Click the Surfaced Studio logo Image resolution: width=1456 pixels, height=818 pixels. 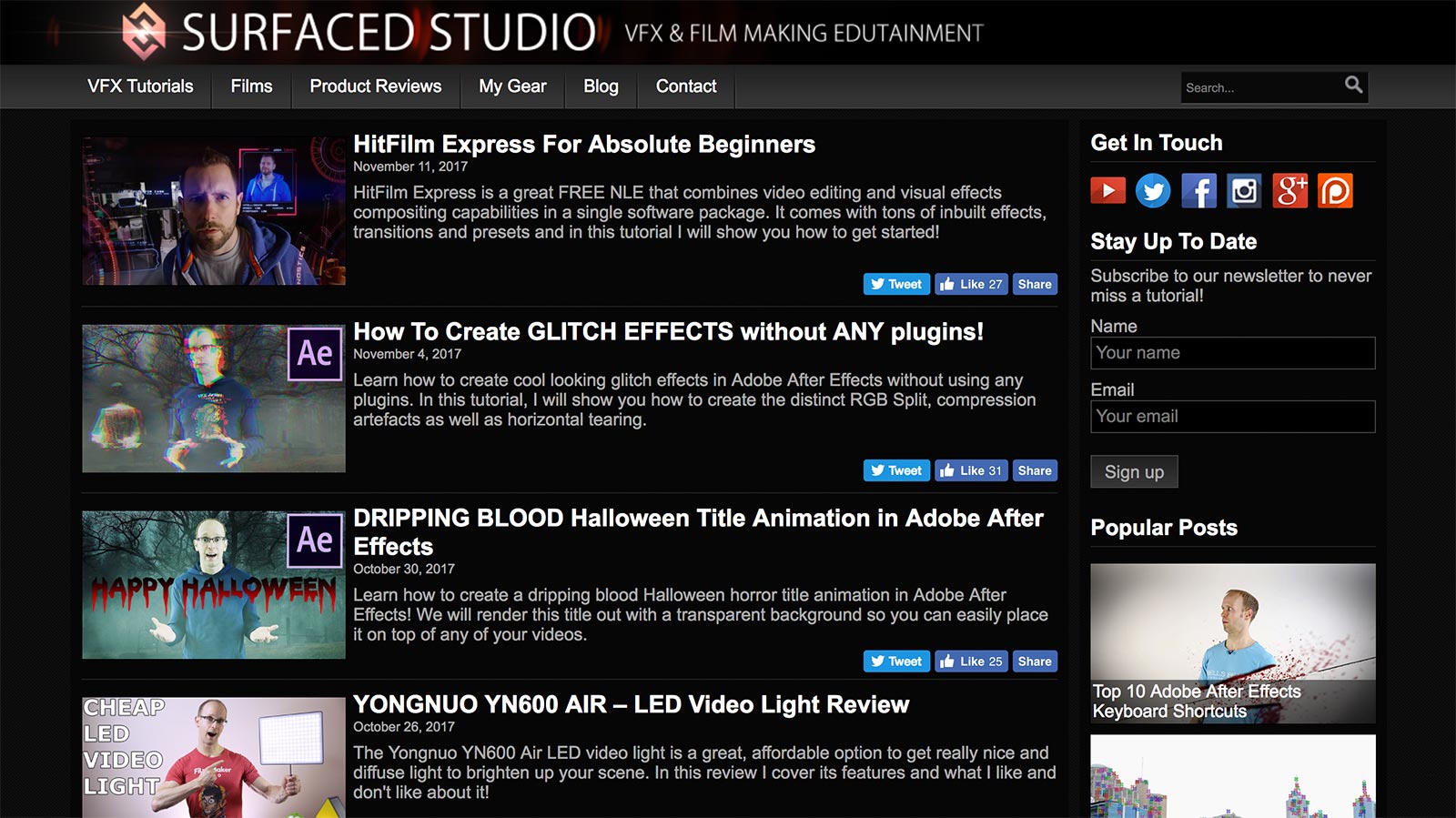[359, 31]
